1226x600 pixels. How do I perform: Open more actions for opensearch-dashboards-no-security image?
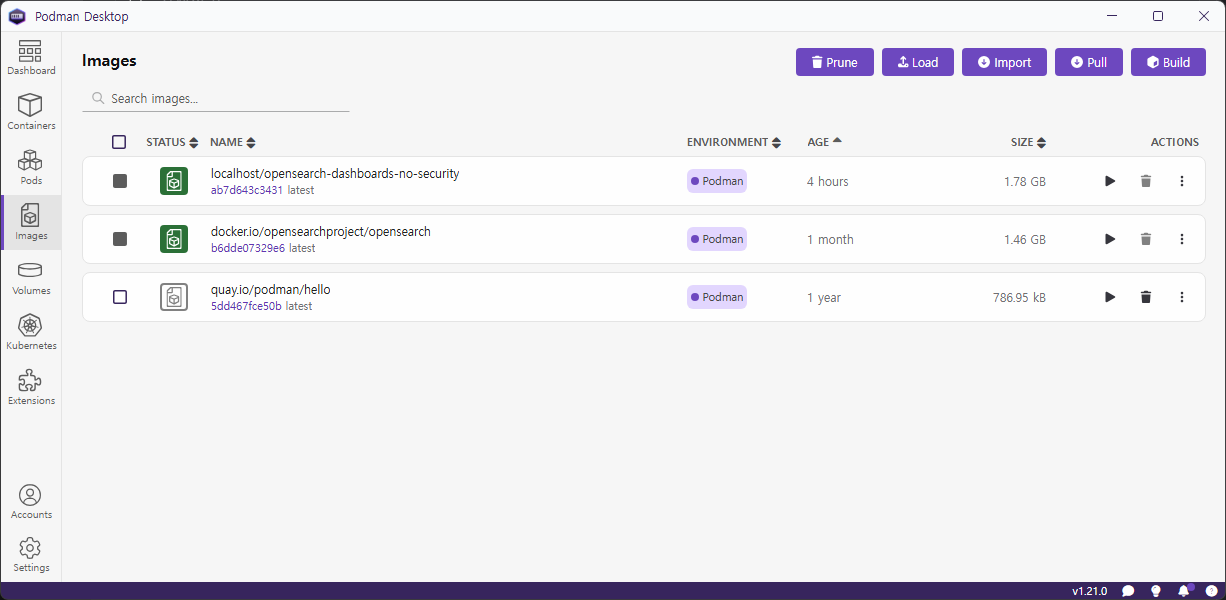tap(1182, 181)
